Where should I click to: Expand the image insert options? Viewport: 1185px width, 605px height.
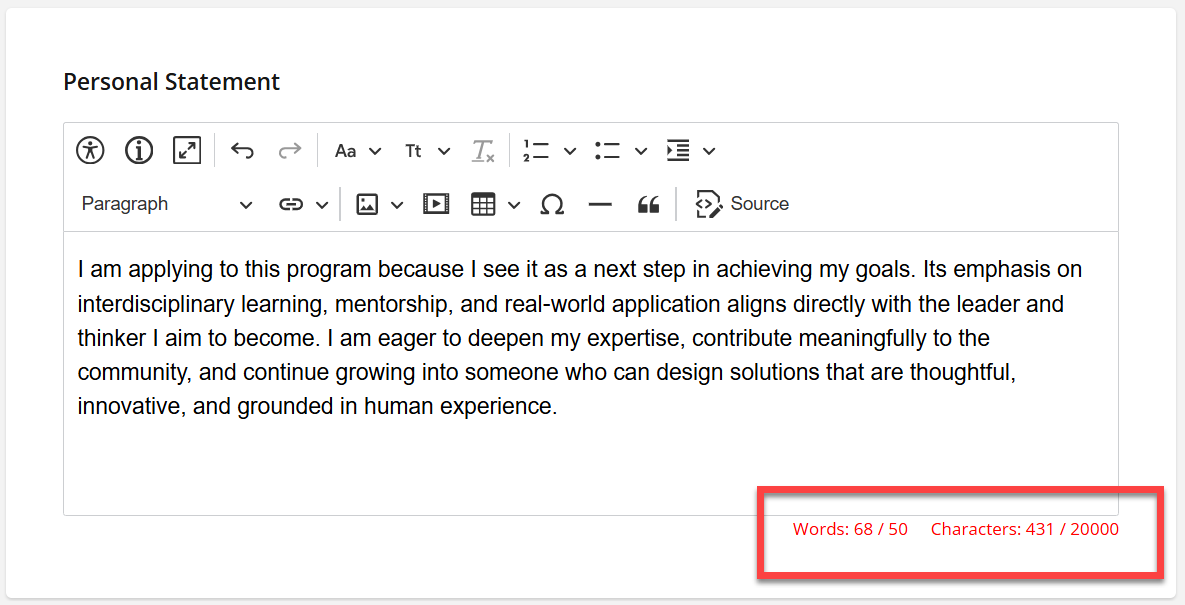pos(397,203)
